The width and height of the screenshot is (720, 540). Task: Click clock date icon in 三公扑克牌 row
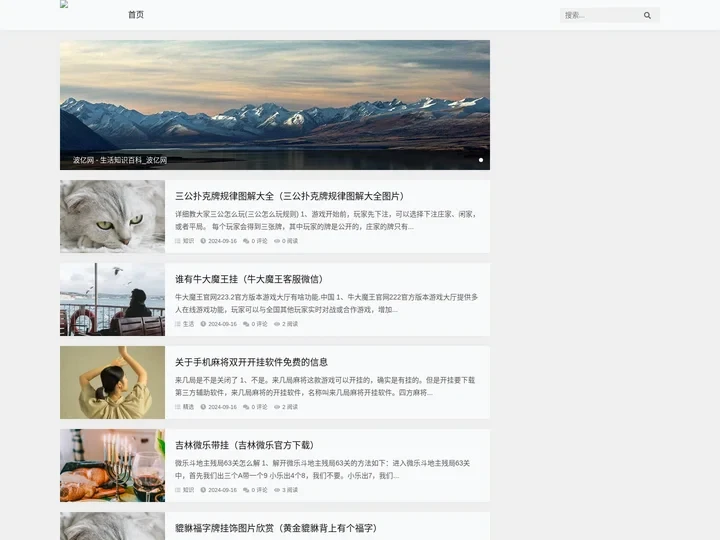tap(203, 241)
